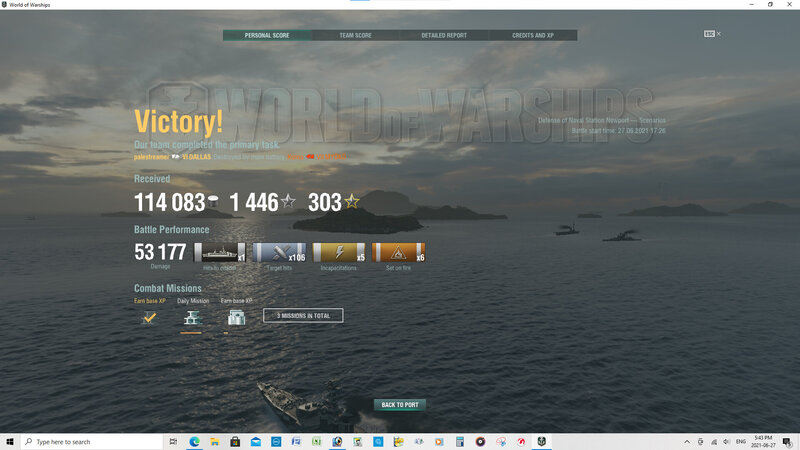The height and width of the screenshot is (450, 800).
Task: Open Task View from the taskbar
Action: click(x=173, y=442)
